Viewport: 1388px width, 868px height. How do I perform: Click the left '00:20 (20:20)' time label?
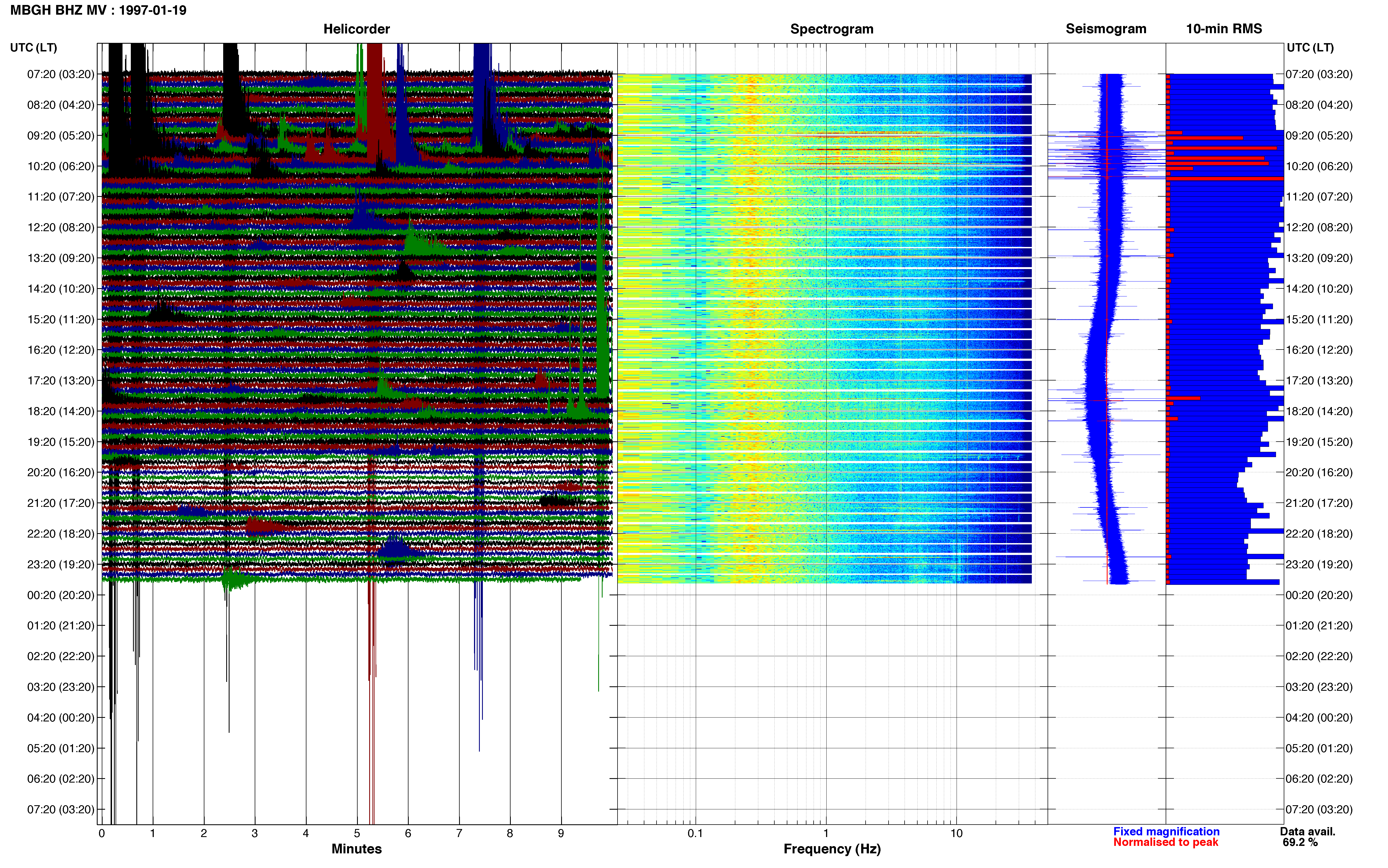pyautogui.click(x=61, y=595)
